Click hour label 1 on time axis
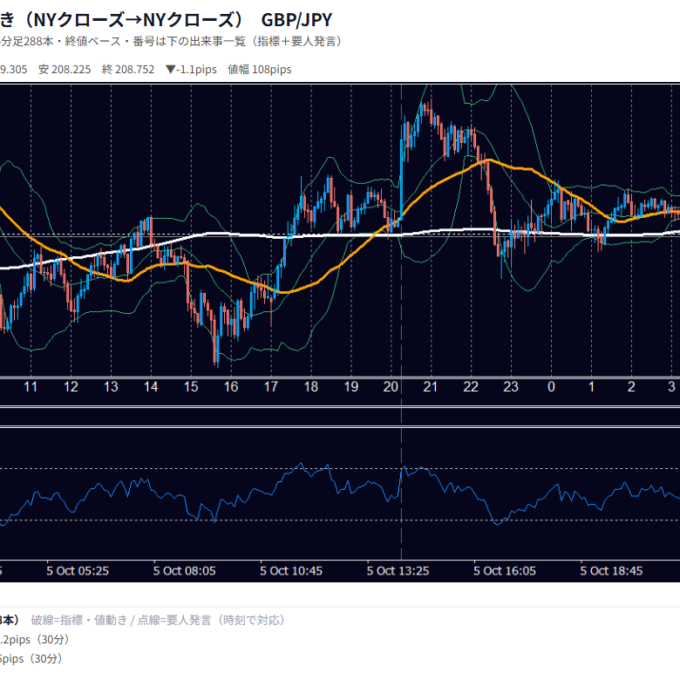 click(591, 386)
